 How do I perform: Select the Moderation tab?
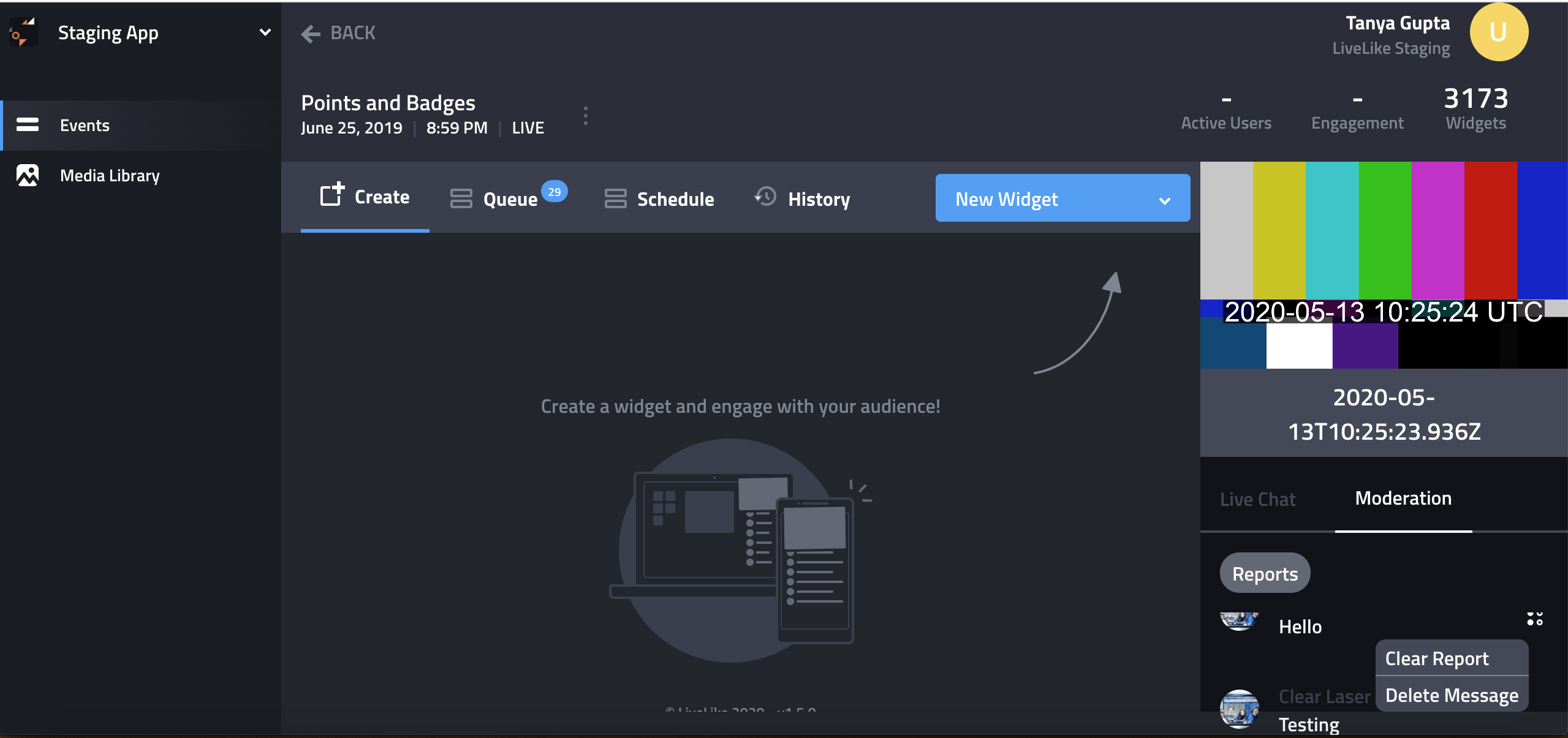1403,499
